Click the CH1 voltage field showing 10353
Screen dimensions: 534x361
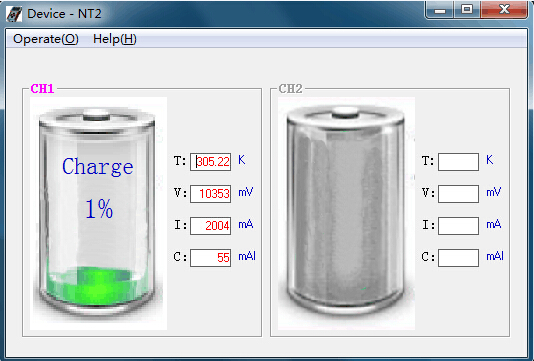[210, 194]
